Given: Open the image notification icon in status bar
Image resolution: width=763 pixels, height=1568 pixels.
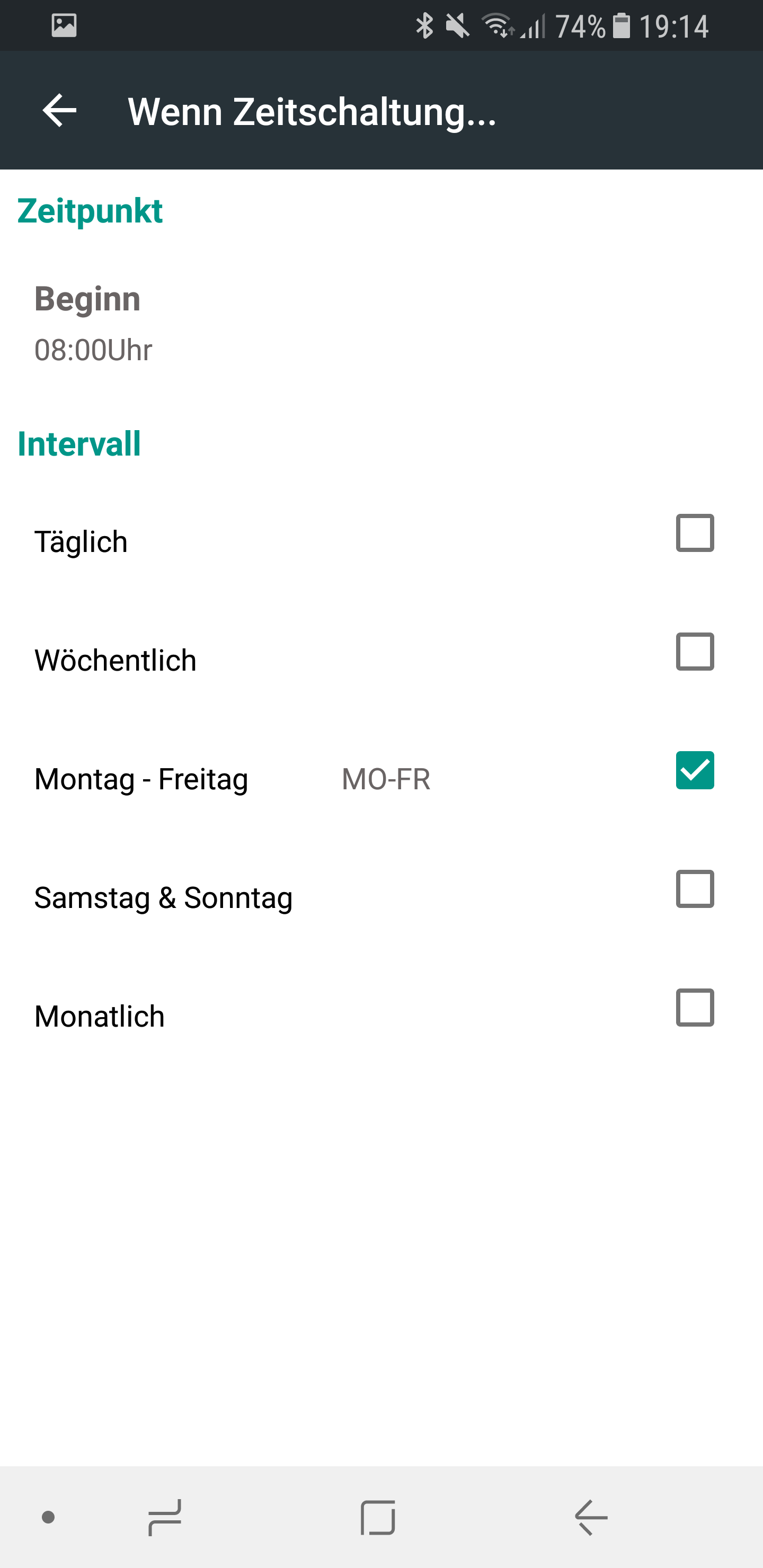Looking at the screenshot, I should tap(64, 25).
